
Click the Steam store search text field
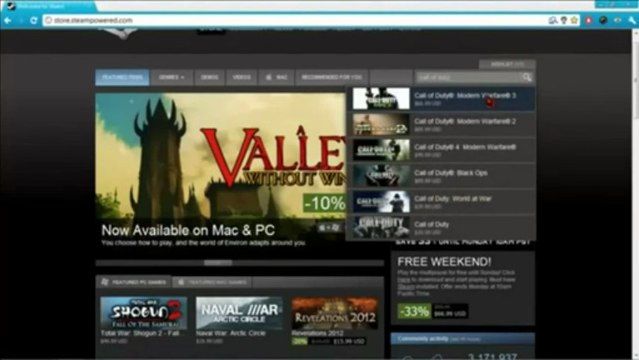point(469,77)
